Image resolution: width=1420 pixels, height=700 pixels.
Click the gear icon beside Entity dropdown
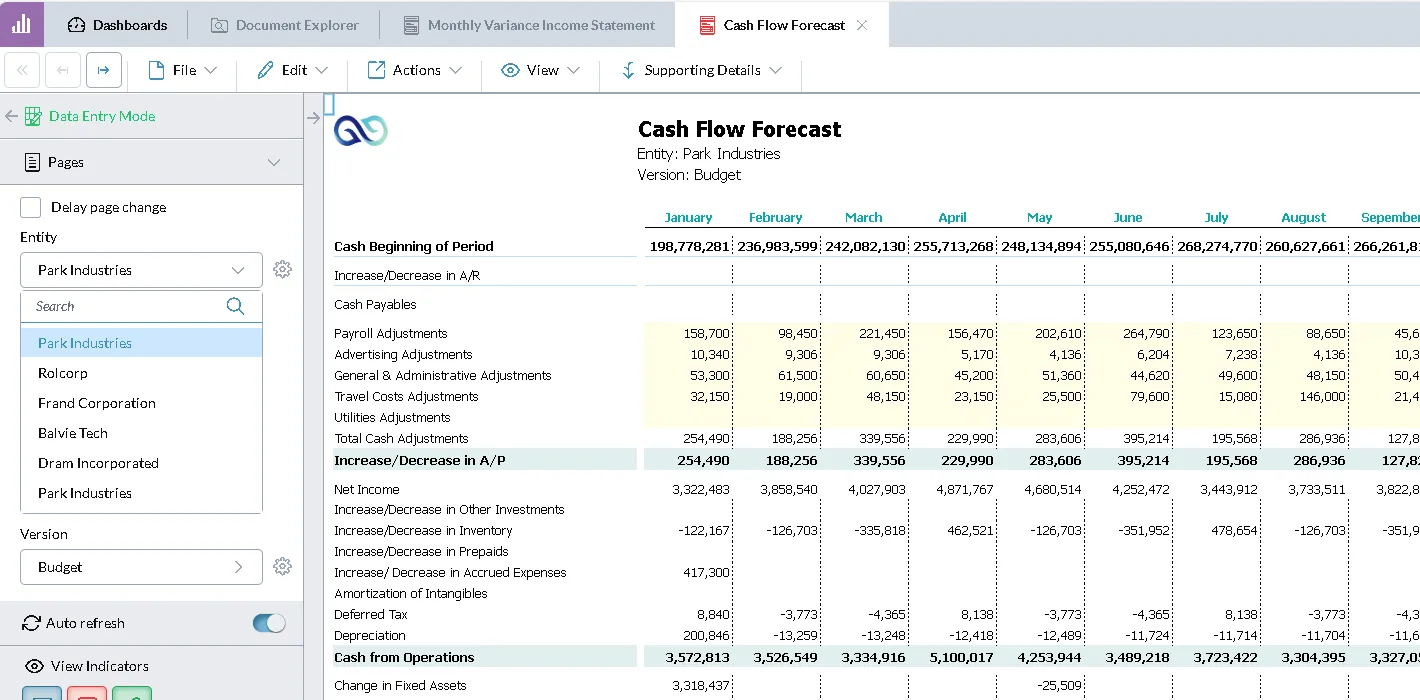tap(283, 270)
